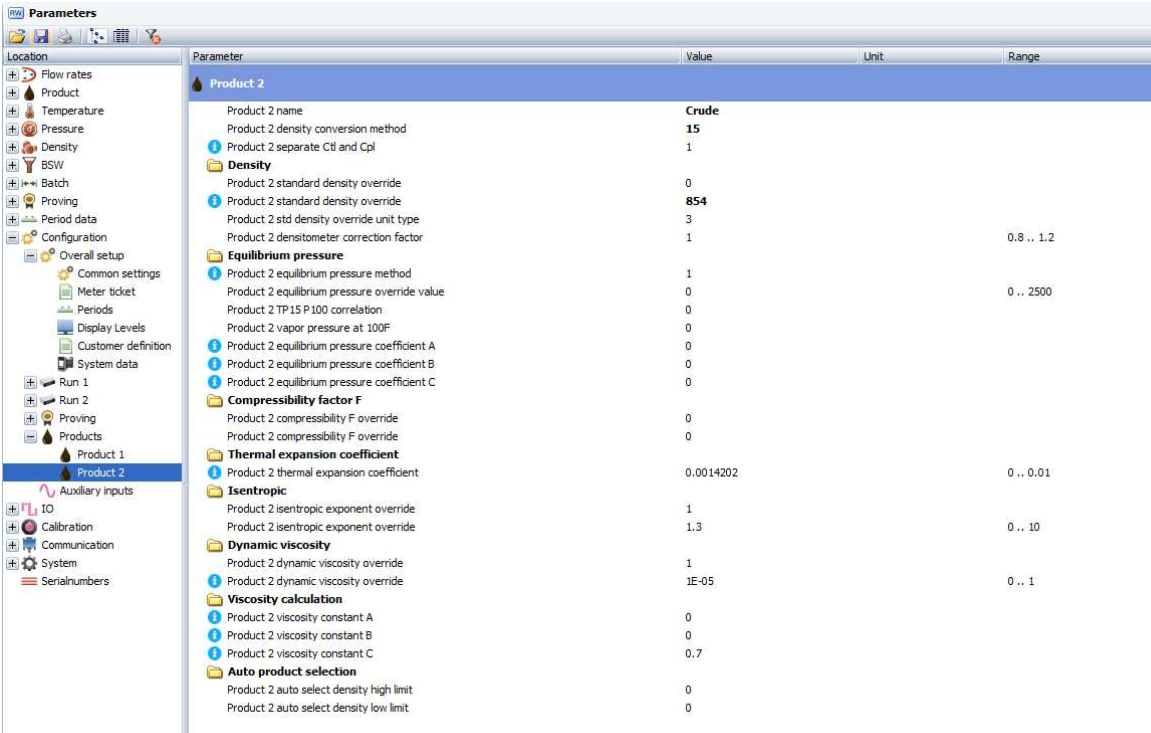The width and height of the screenshot is (1151, 733).
Task: Click info icon beside thermal expansion coefficient
Action: tap(214, 473)
